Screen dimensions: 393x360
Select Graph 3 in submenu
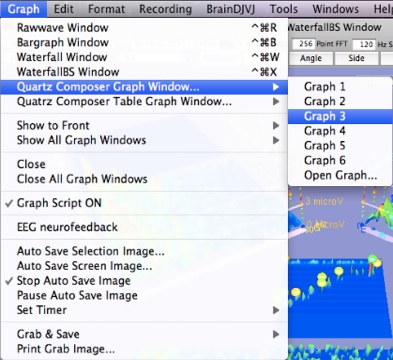(x=340, y=116)
